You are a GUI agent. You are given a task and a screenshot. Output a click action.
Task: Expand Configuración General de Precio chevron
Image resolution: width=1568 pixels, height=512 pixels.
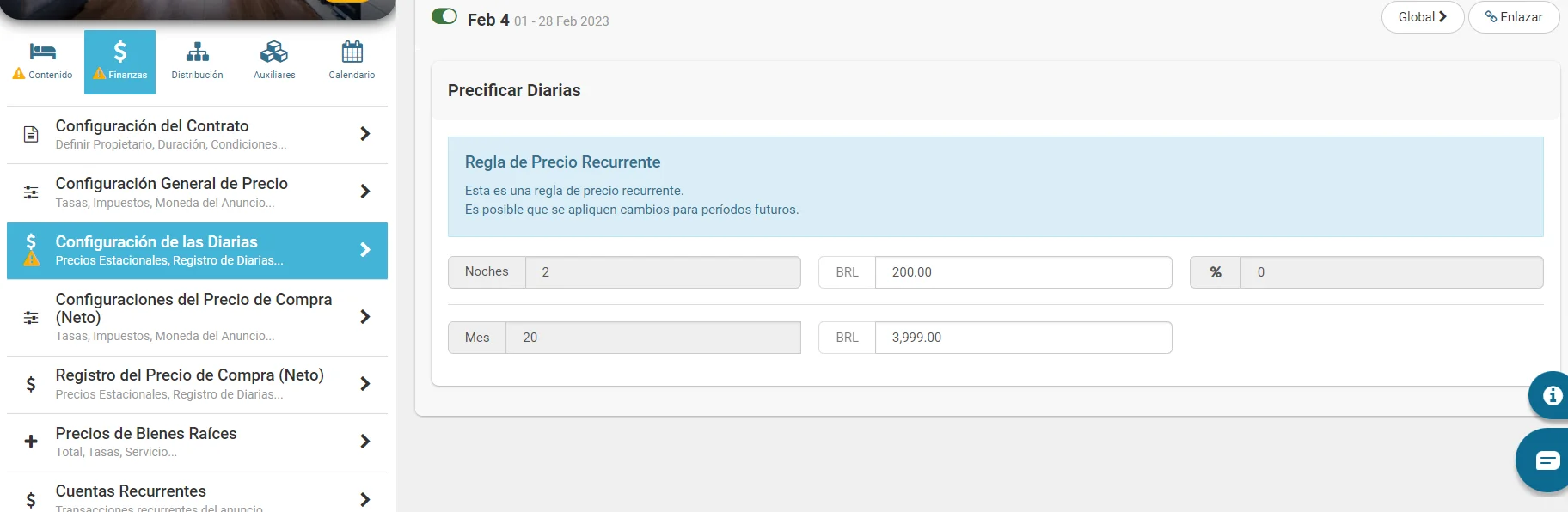365,192
